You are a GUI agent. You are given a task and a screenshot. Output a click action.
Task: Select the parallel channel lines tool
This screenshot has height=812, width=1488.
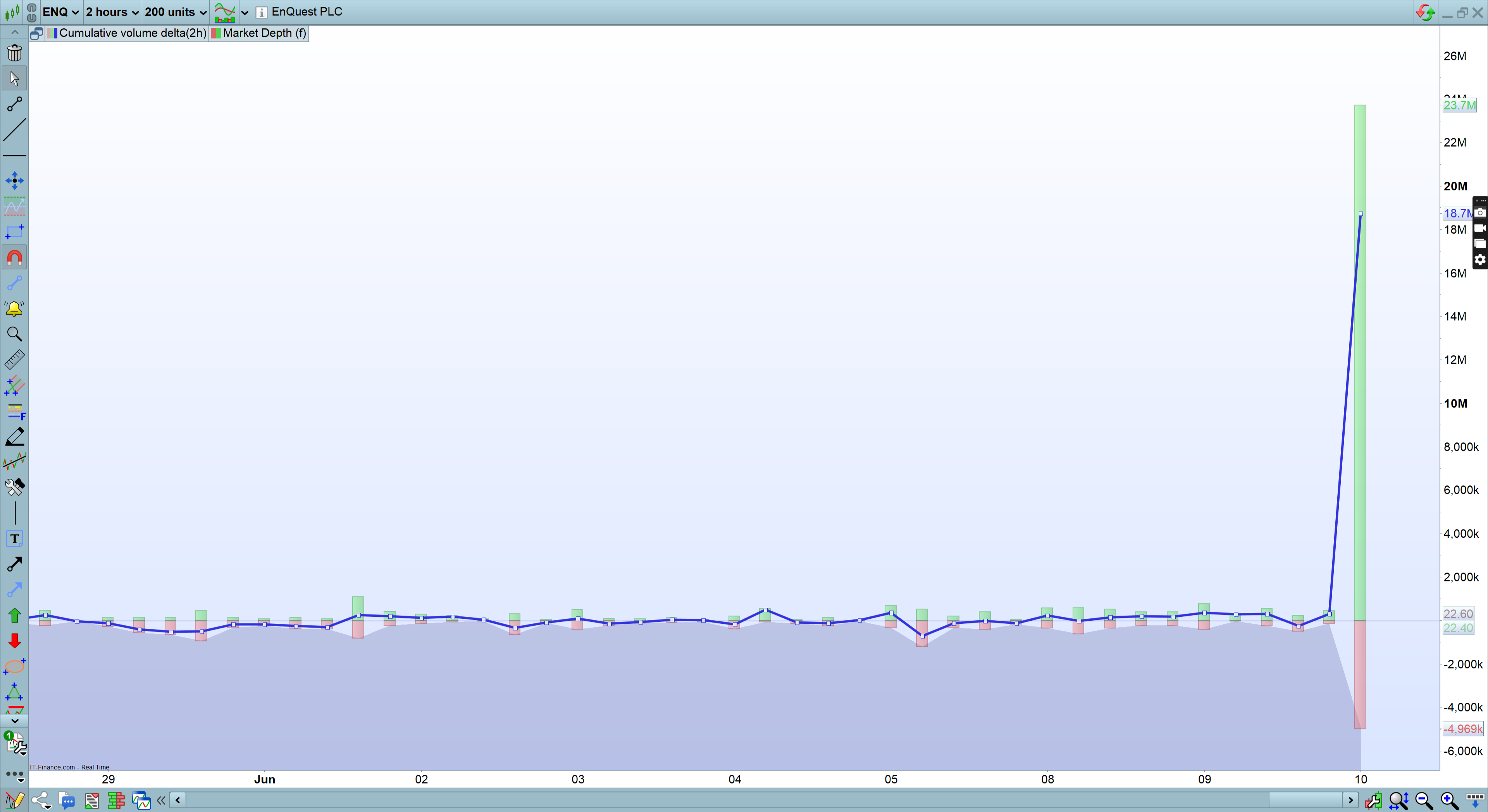click(14, 385)
